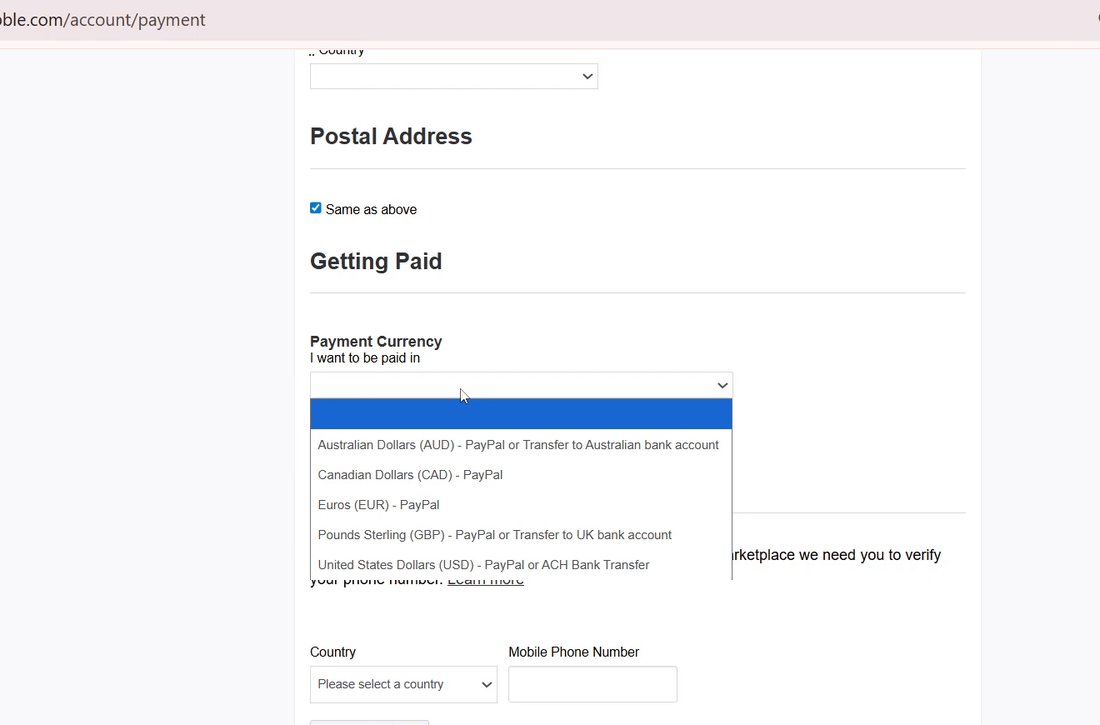Image resolution: width=1100 pixels, height=725 pixels.
Task: Select United States Dollars (USD) option
Action: [521, 565]
